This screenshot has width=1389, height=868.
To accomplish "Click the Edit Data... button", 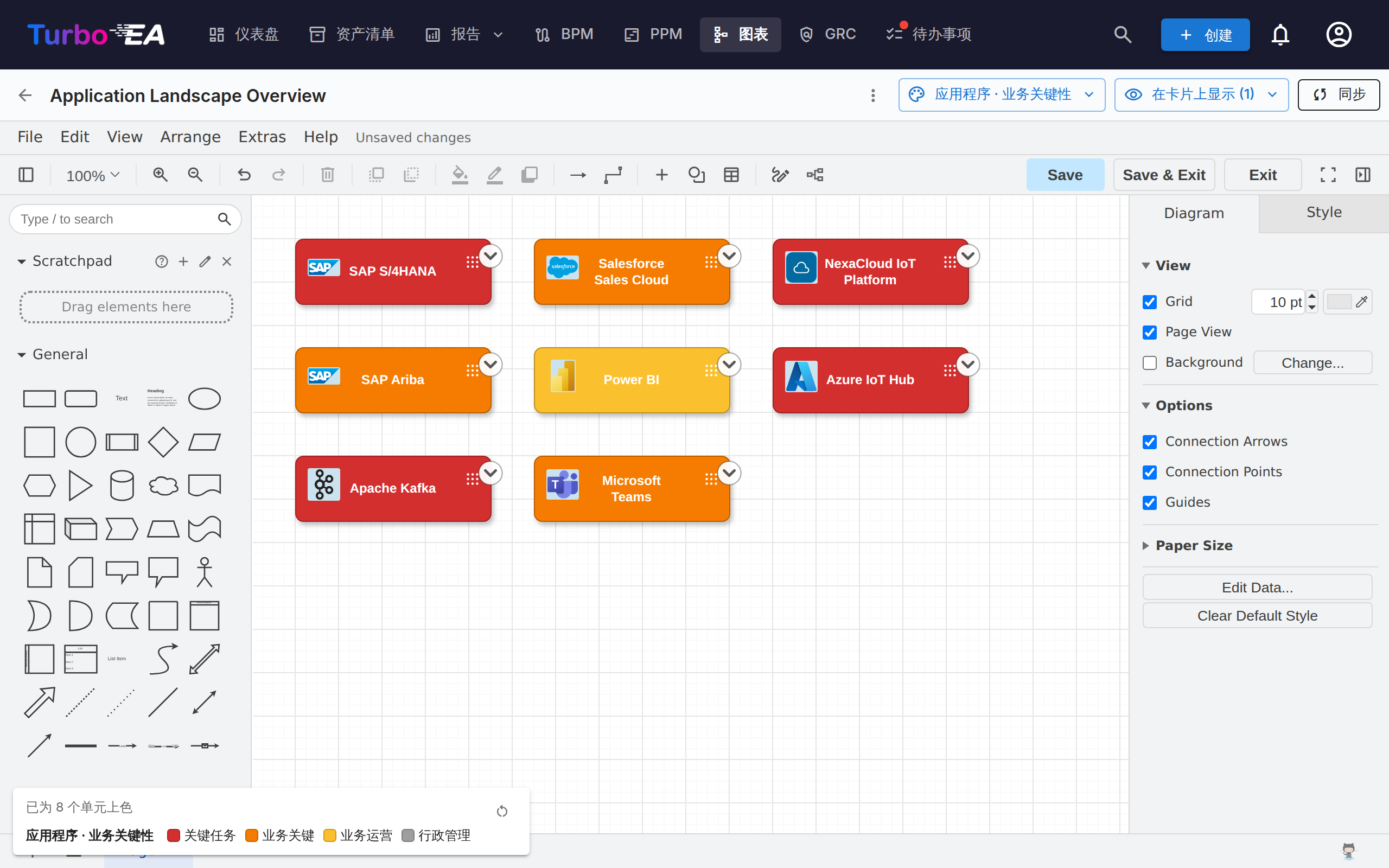I will [1257, 588].
